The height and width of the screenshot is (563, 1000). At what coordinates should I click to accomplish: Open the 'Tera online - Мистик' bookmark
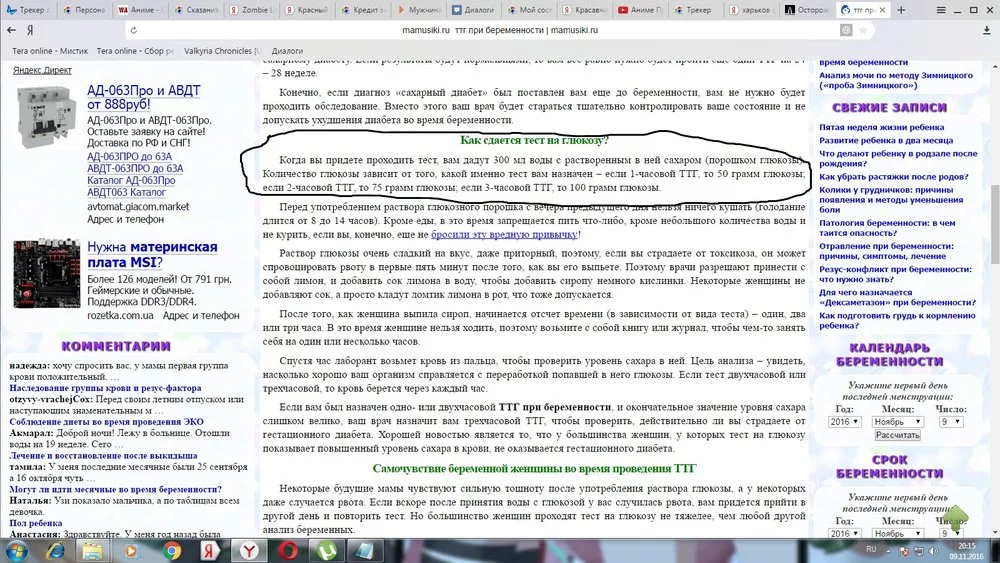[50, 51]
